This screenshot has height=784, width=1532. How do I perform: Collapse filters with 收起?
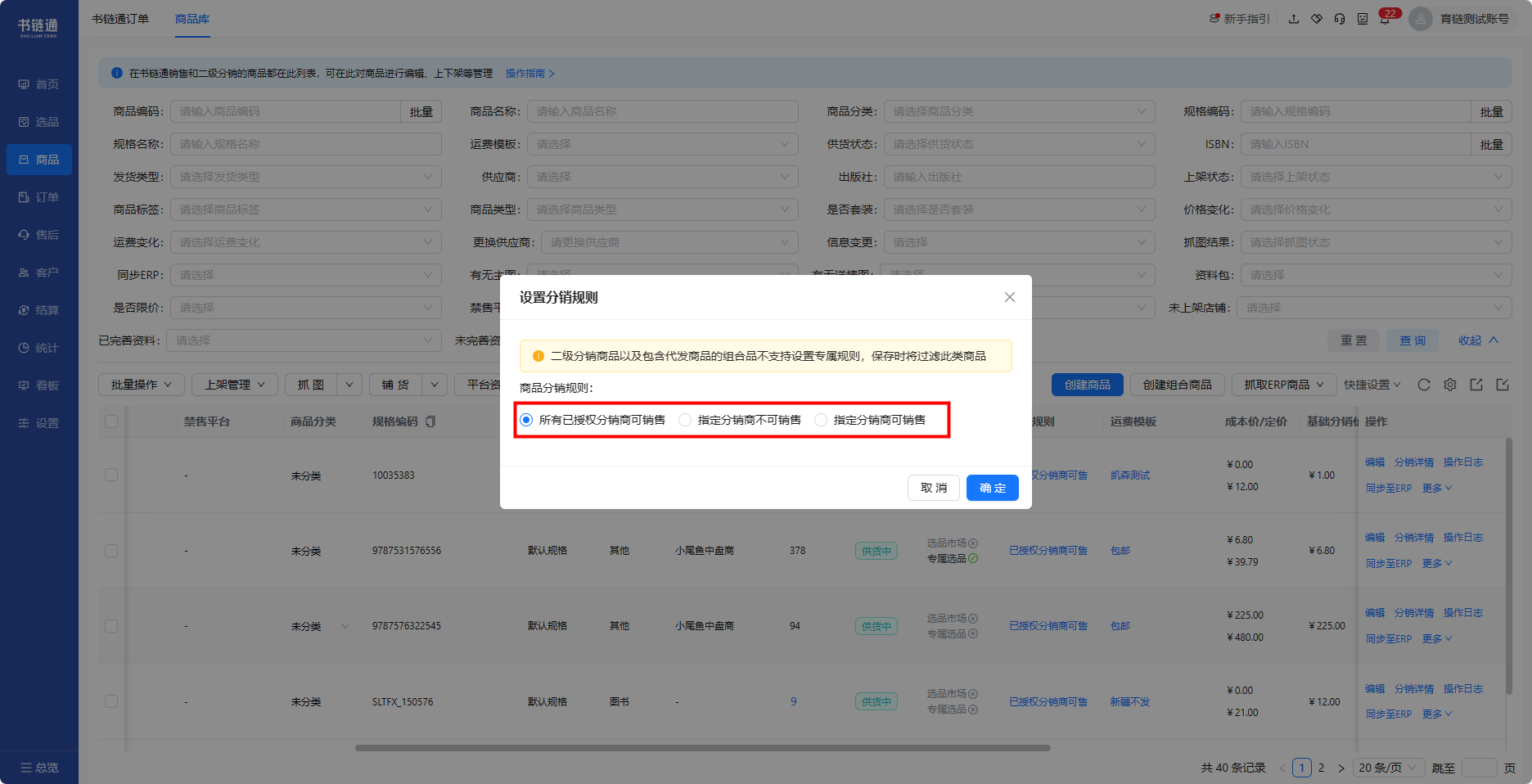point(1478,340)
